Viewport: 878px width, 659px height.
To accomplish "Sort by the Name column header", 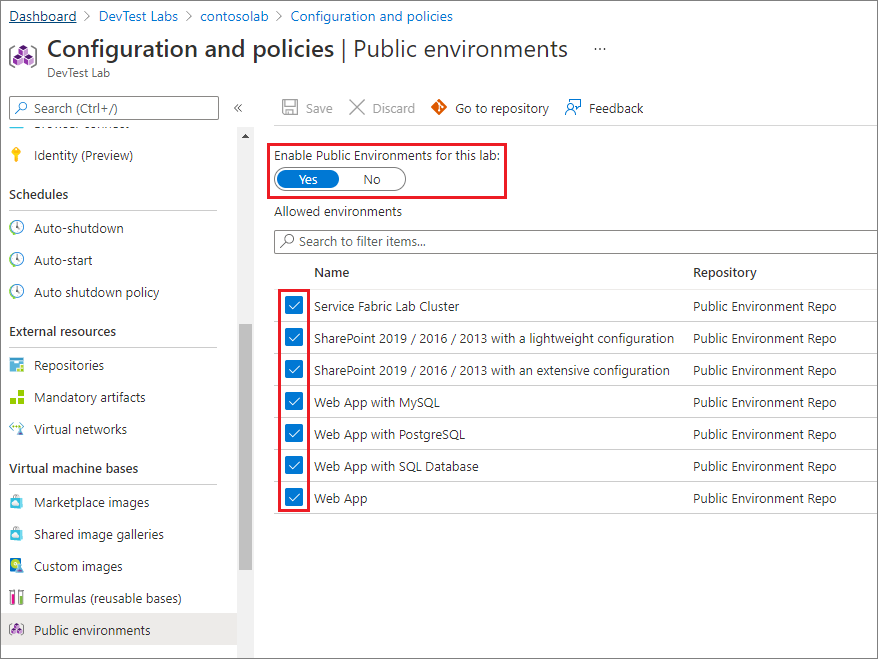I will tap(331, 272).
